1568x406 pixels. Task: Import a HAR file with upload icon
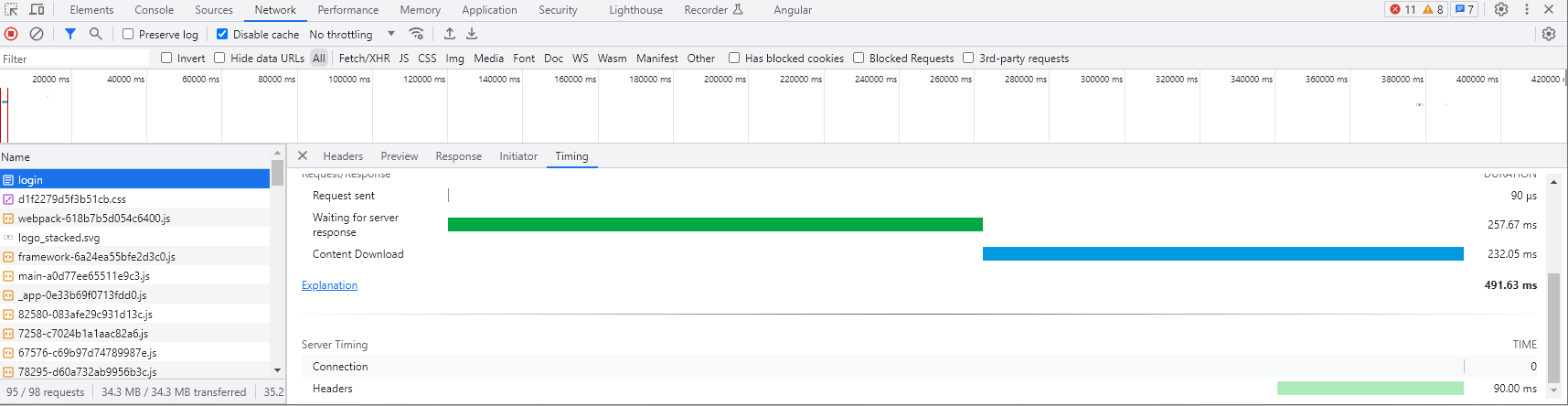tap(450, 34)
